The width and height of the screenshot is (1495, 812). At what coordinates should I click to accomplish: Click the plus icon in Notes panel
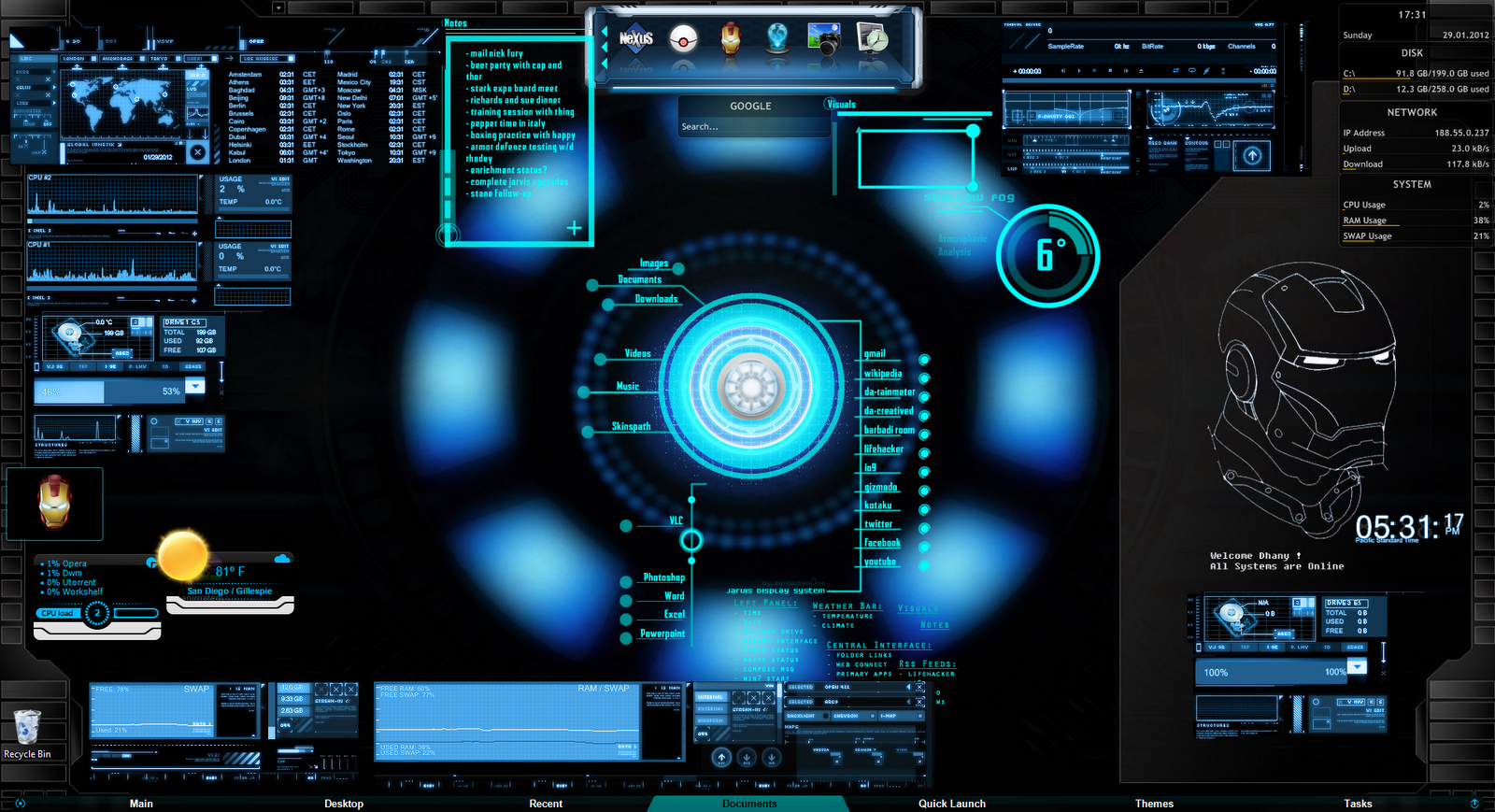click(574, 227)
